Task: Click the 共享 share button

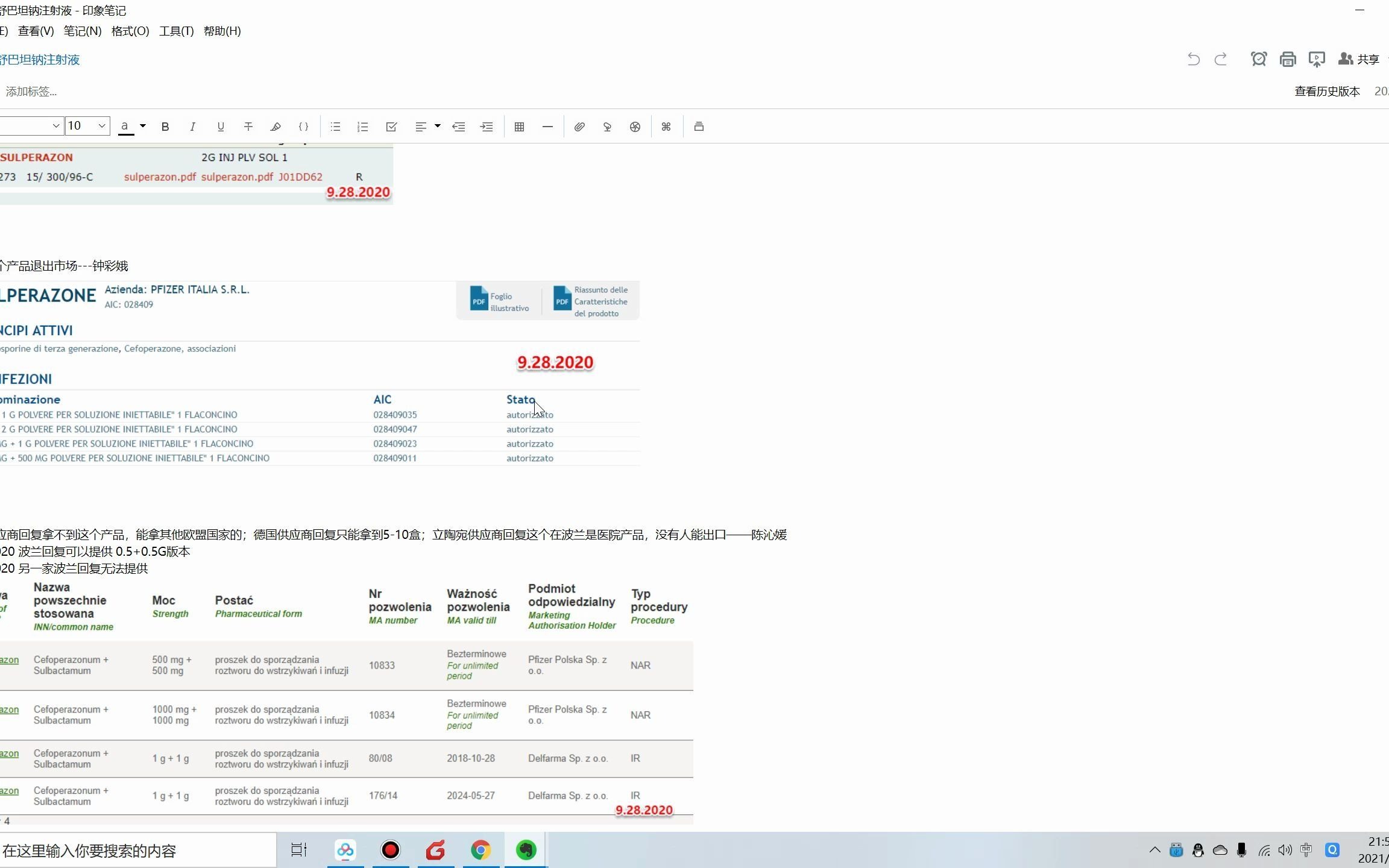Action: click(x=1360, y=59)
